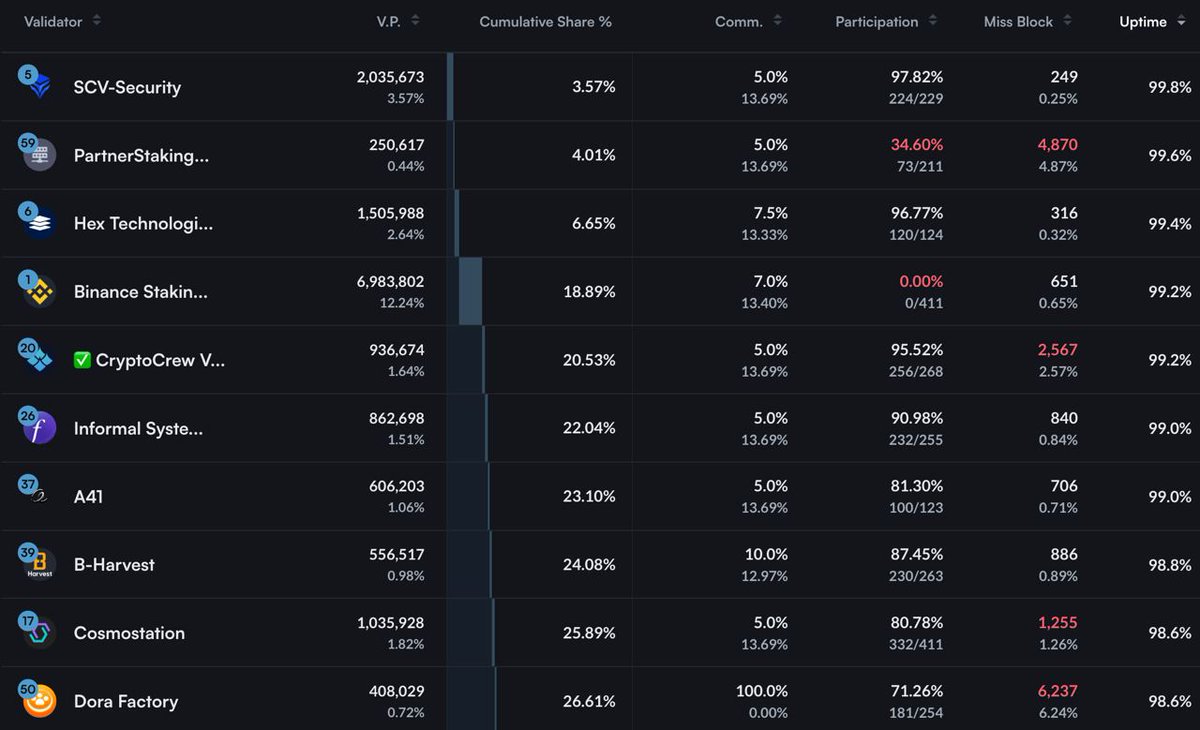Select the 6,237 missed blocks value
Screen dimensions: 1200x730
(1058, 691)
